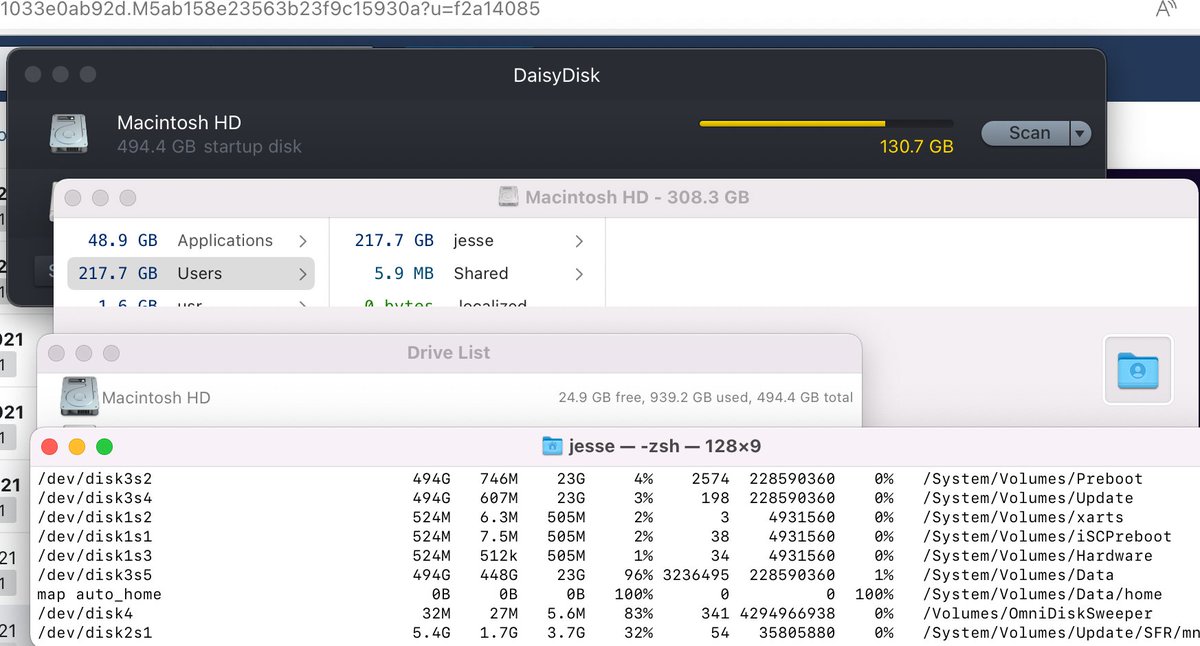Viewport: 1200px width, 646px height.
Task: Click the /System/Volumes/Preboot path text
Action: coord(1033,478)
